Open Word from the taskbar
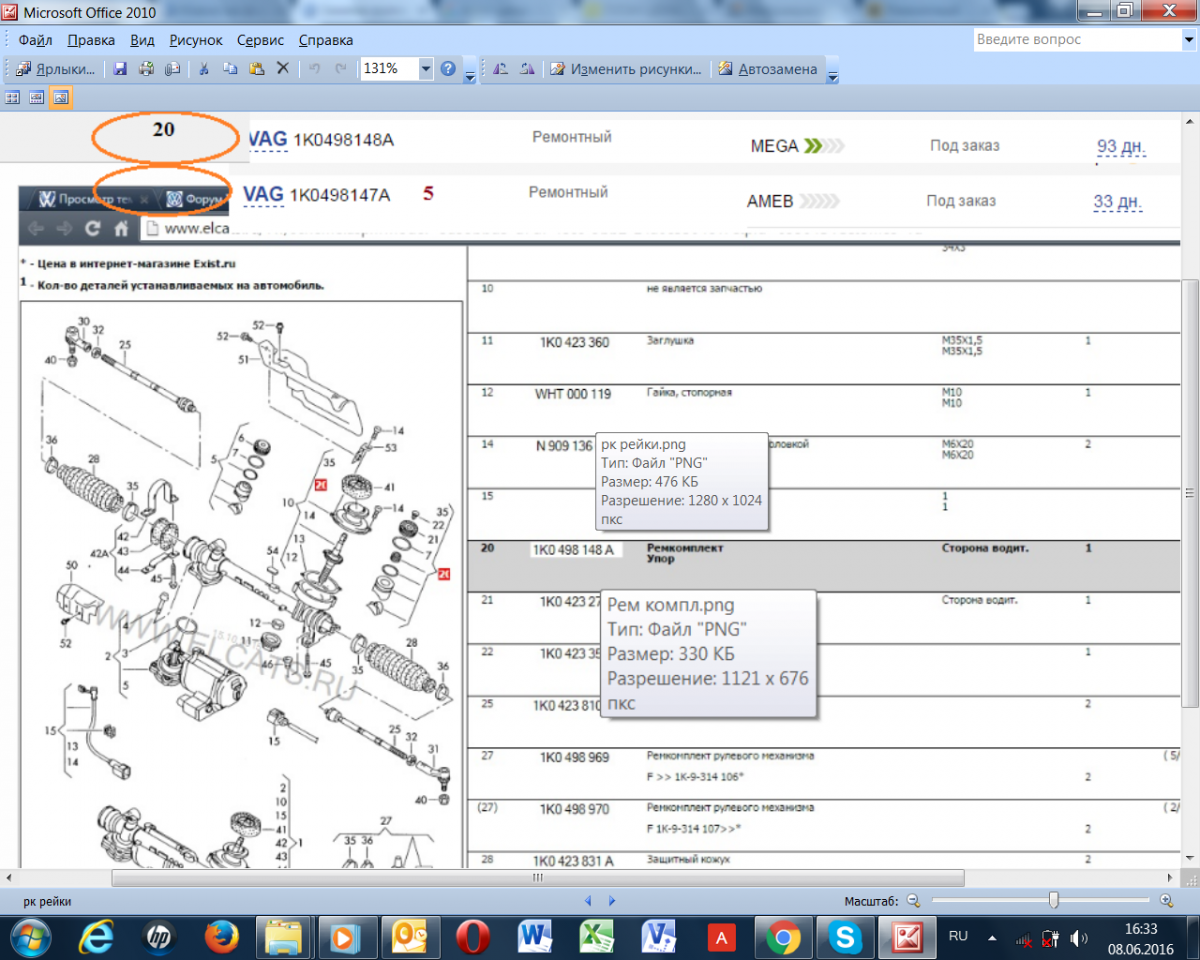1200x960 pixels. (535, 938)
